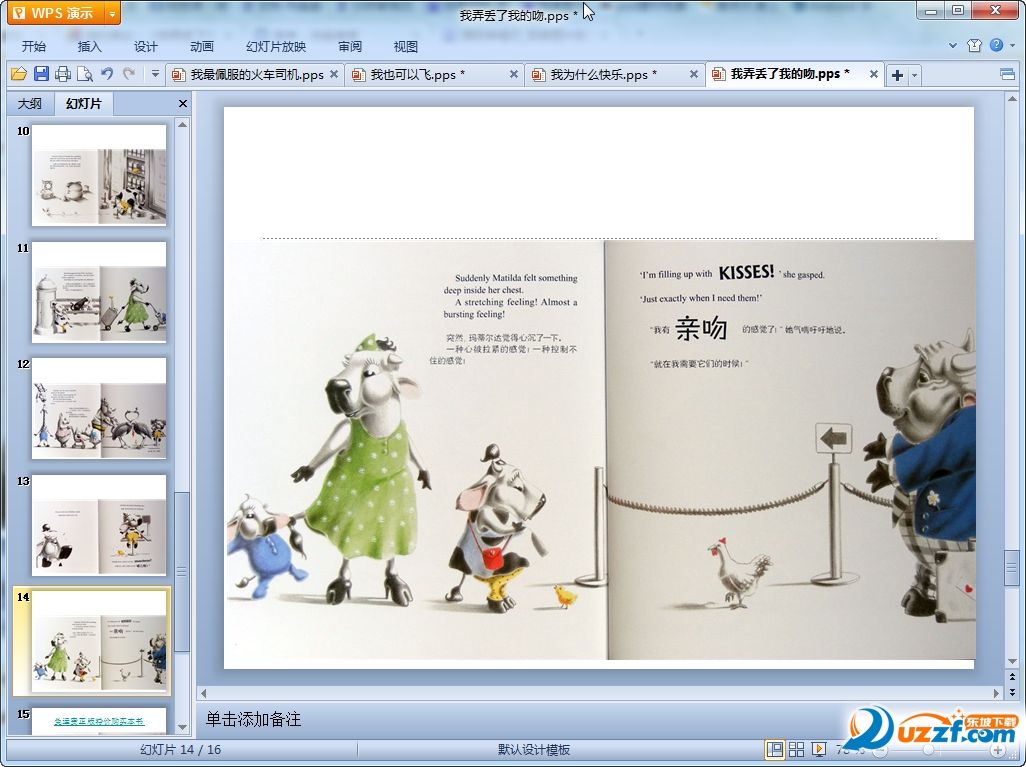Switch to the 大纲 outline pane tab
Viewport: 1026px width, 767px height.
click(x=29, y=103)
